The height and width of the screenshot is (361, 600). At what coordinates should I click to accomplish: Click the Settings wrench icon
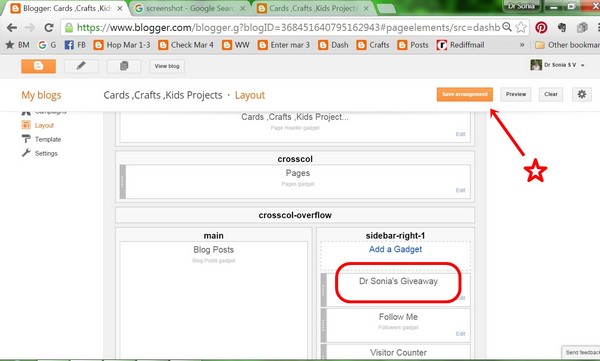click(x=26, y=153)
